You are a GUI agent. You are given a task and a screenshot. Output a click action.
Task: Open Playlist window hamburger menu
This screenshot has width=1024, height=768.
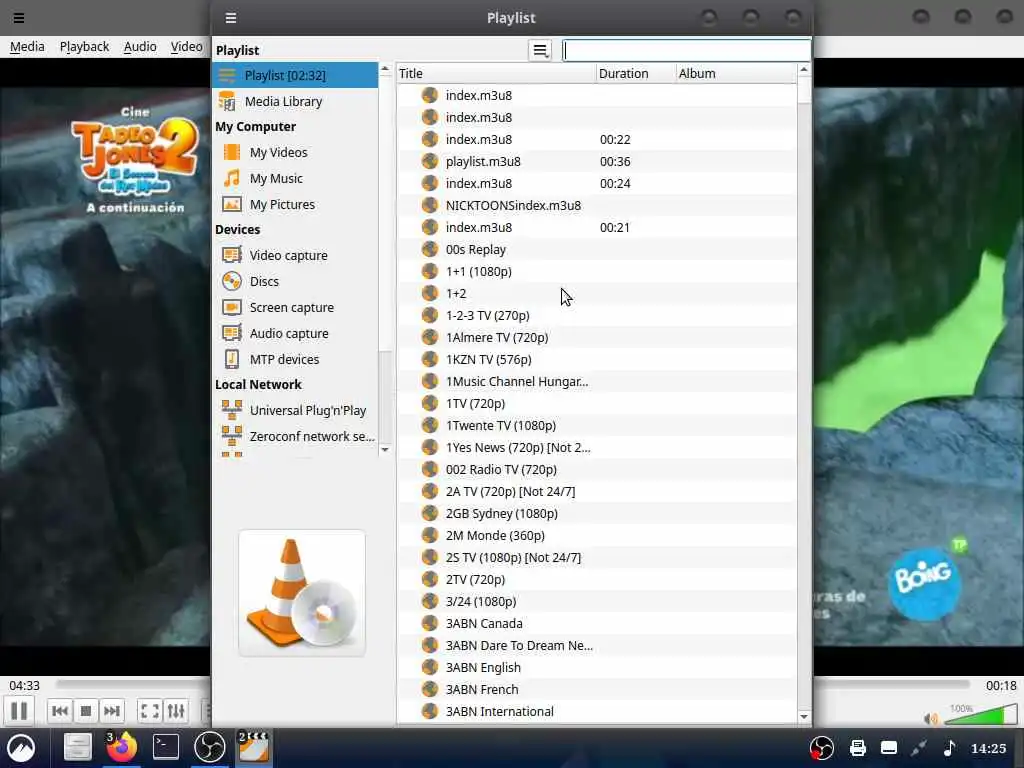[x=231, y=18]
